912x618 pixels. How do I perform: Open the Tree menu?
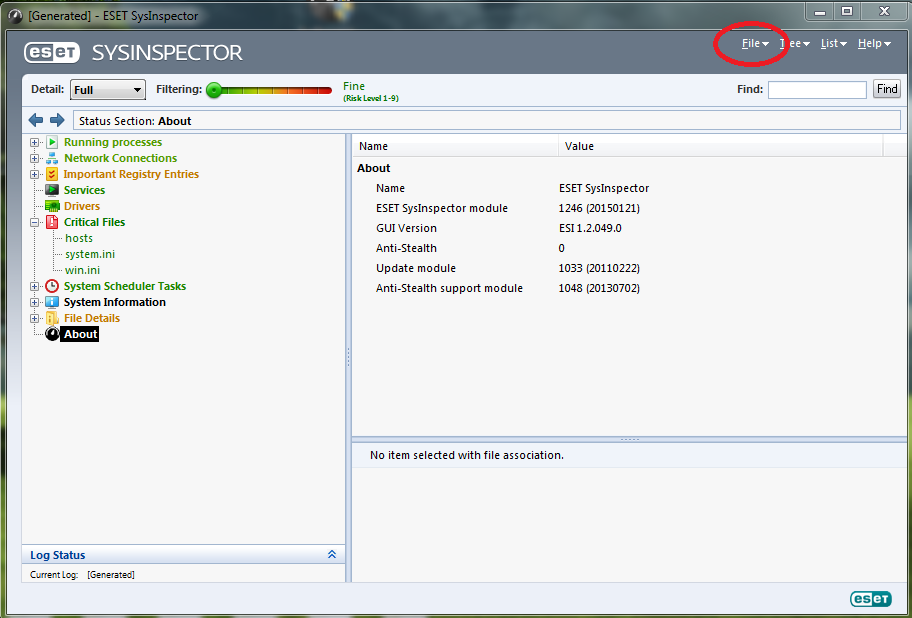795,44
